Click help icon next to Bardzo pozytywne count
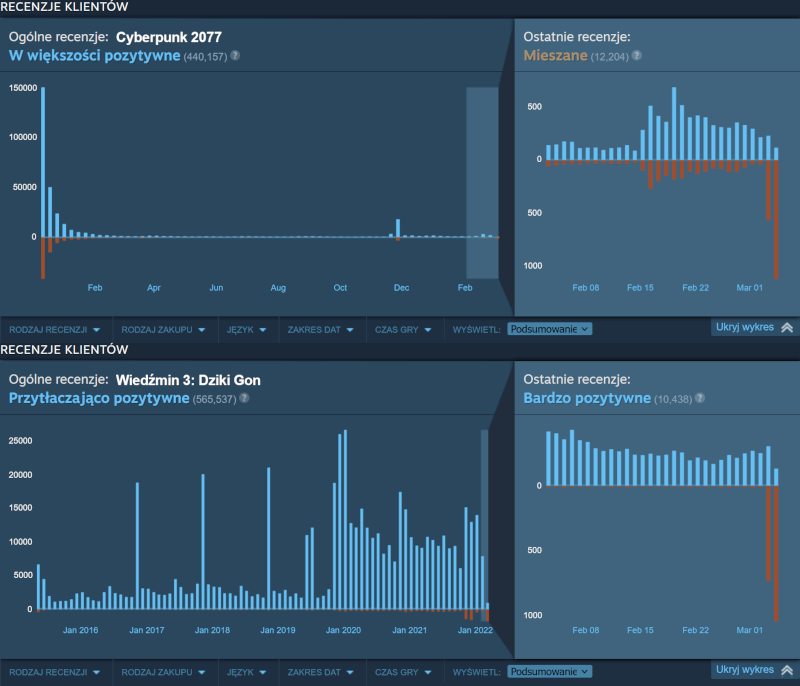Screen dimensions: 800x686 click(700, 398)
